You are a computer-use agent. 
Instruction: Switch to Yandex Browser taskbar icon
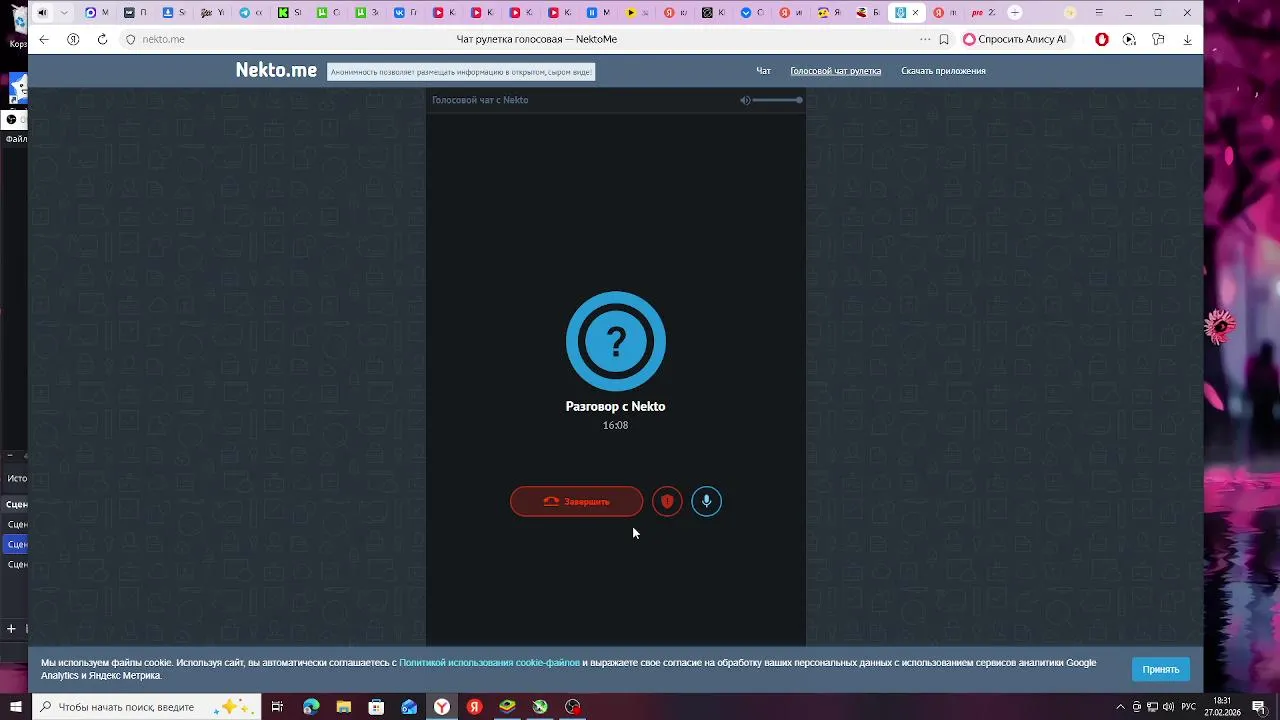441,707
